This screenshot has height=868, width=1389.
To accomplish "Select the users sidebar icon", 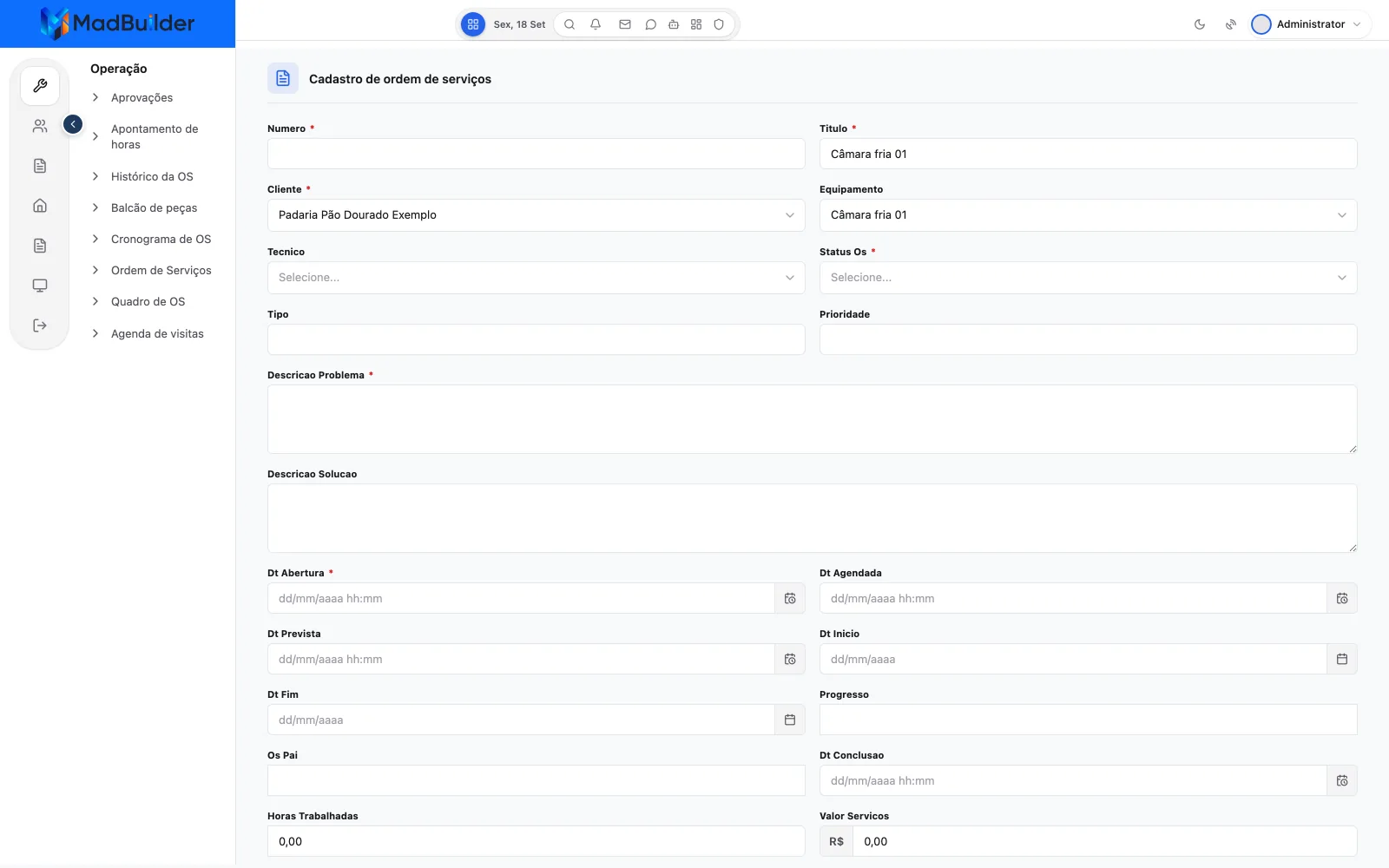I will point(40,126).
